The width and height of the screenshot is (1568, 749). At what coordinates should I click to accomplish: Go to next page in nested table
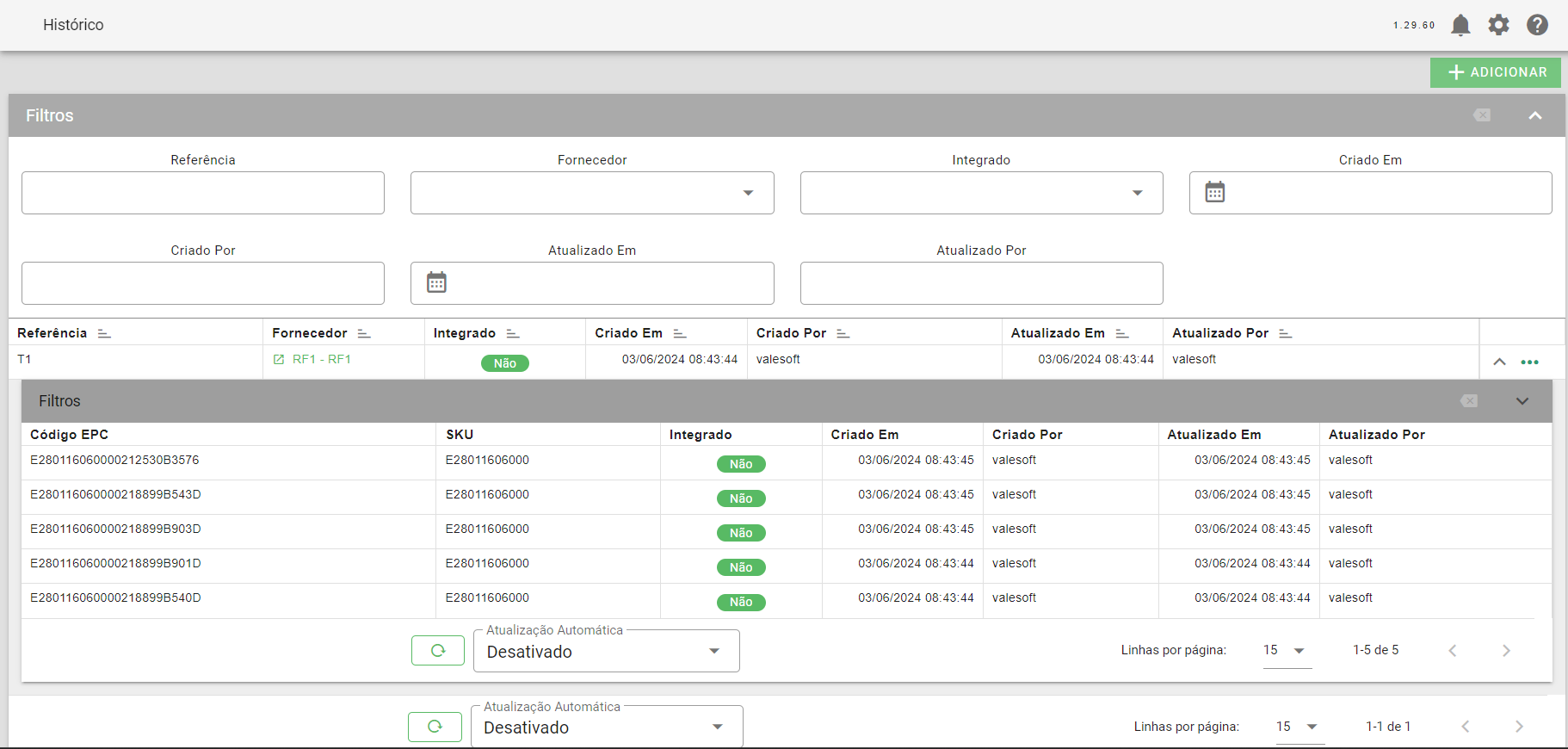point(1506,651)
